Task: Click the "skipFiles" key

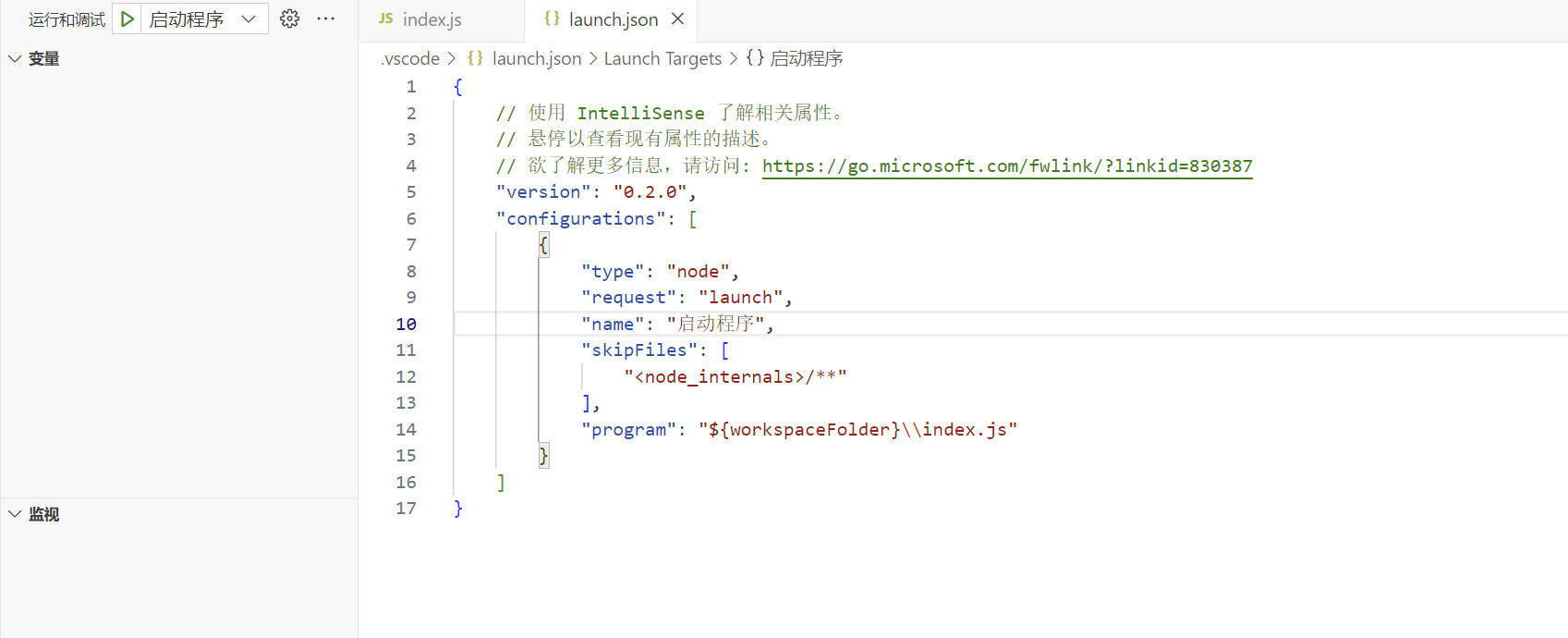Action: 639,350
